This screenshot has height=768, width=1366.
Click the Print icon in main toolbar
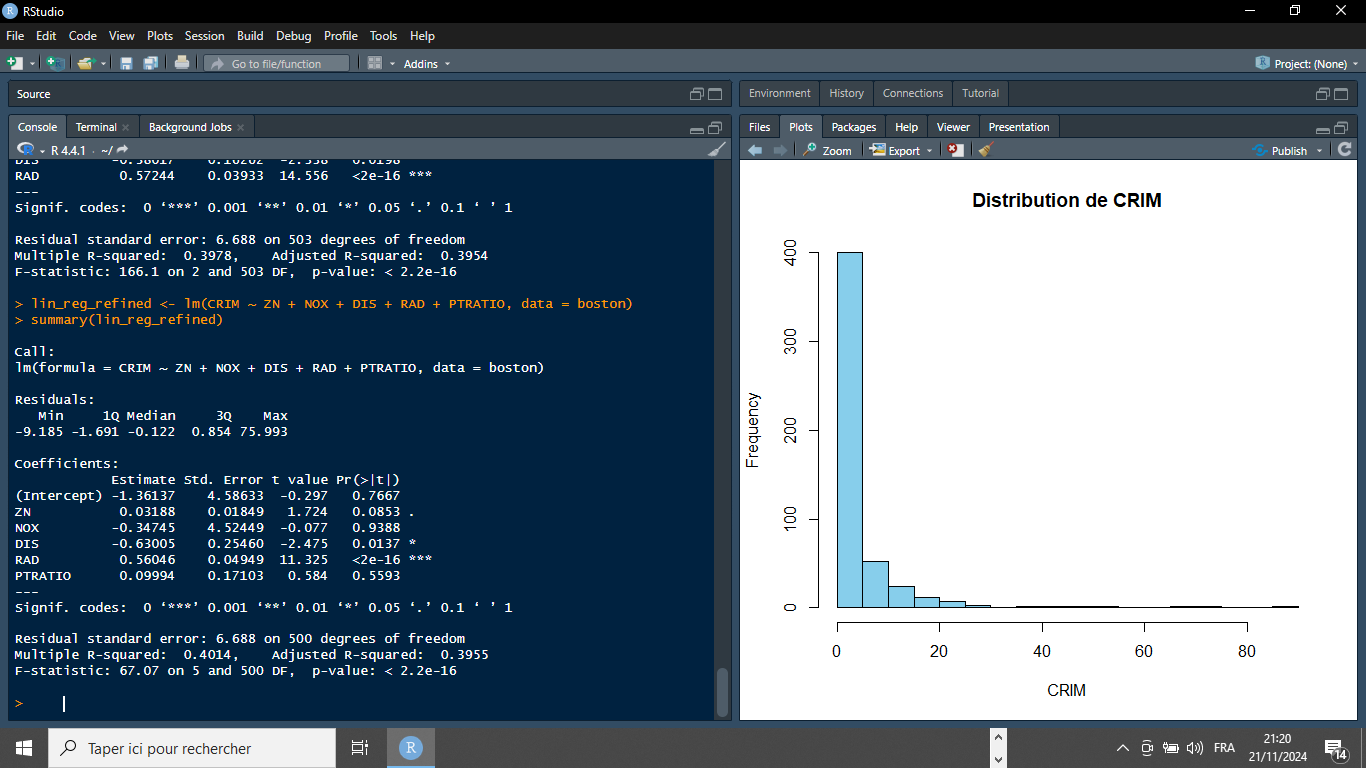tap(182, 63)
